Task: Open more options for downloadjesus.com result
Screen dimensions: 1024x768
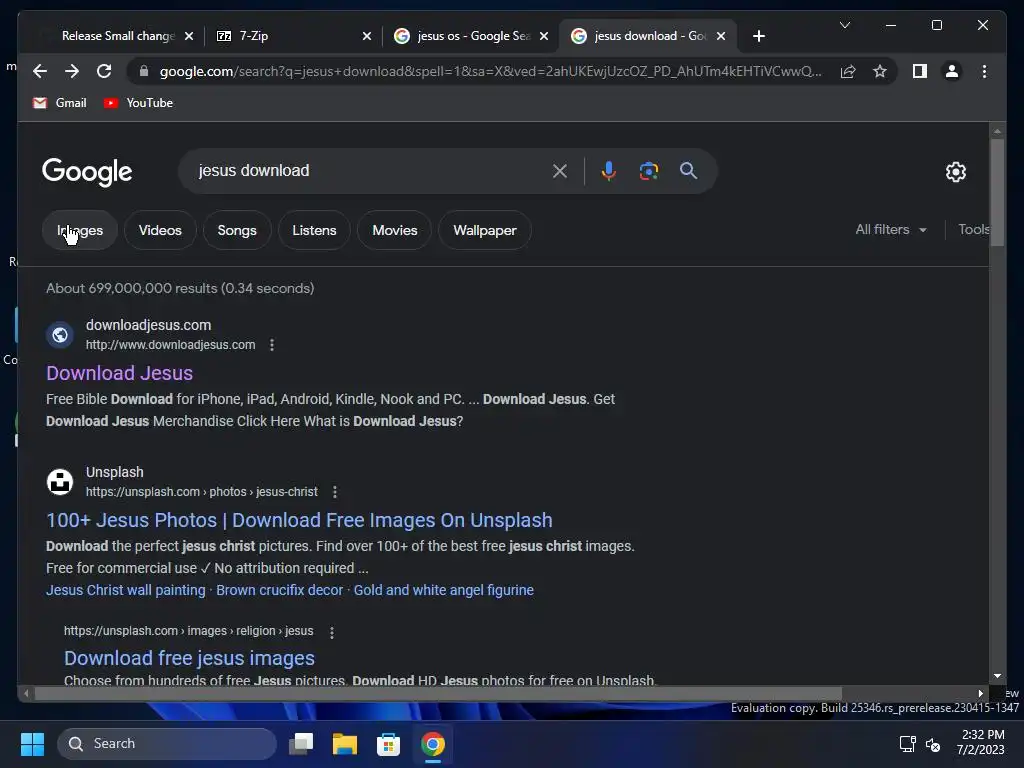Action: click(272, 345)
